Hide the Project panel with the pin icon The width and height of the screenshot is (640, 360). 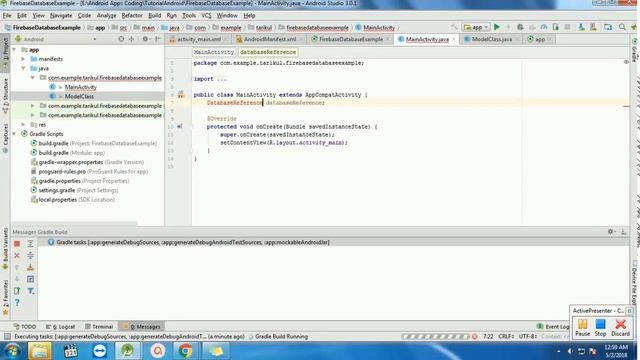tap(158, 39)
